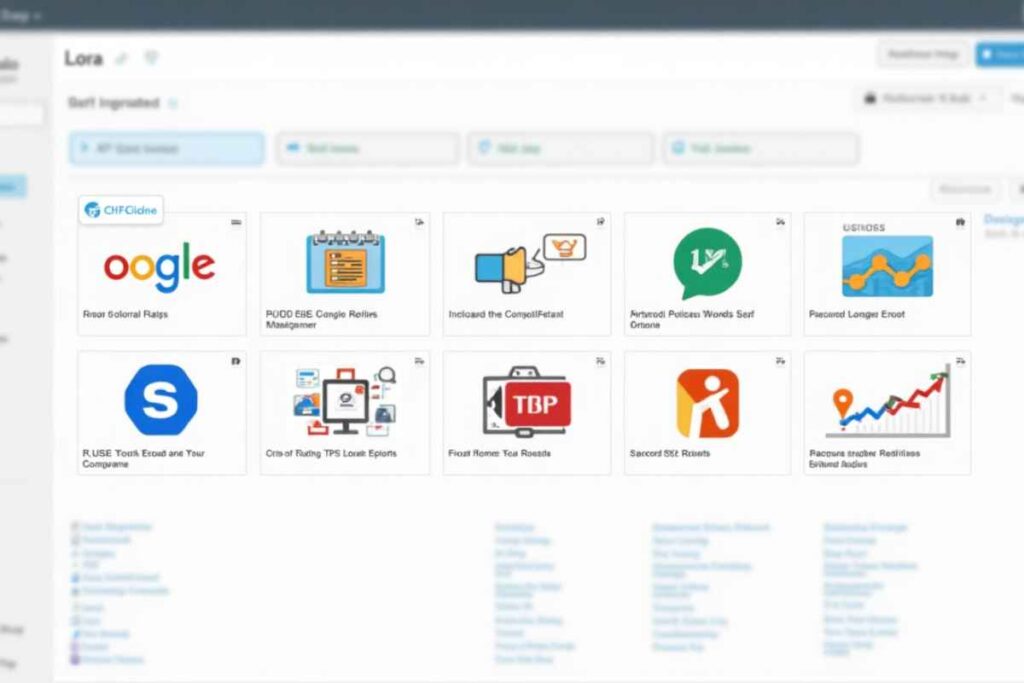This screenshot has width=1024, height=683.
Task: Click corner icon on monitor devices card
Action: [419, 361]
